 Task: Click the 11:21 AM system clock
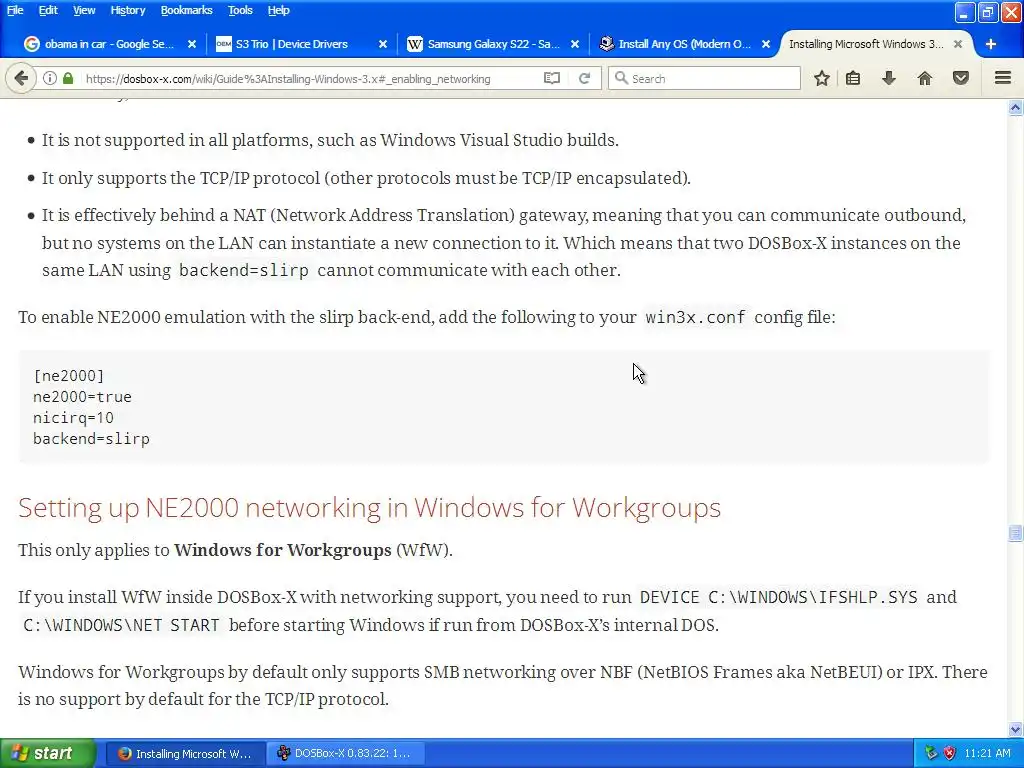[987, 754]
